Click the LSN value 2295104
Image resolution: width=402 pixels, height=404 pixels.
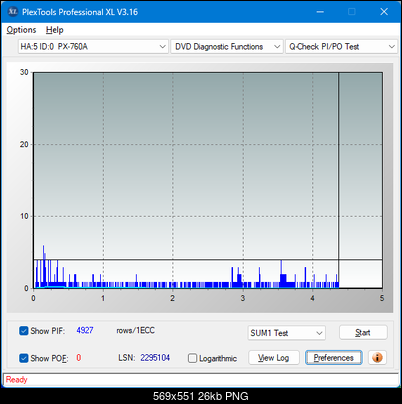155,358
